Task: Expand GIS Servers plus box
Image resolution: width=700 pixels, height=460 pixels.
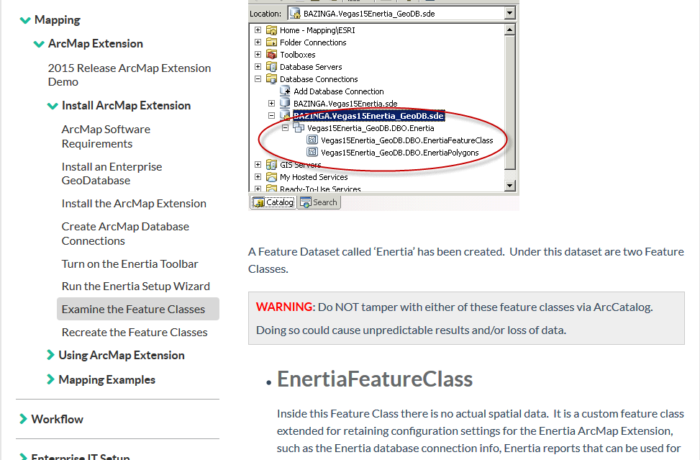Action: click(x=258, y=164)
